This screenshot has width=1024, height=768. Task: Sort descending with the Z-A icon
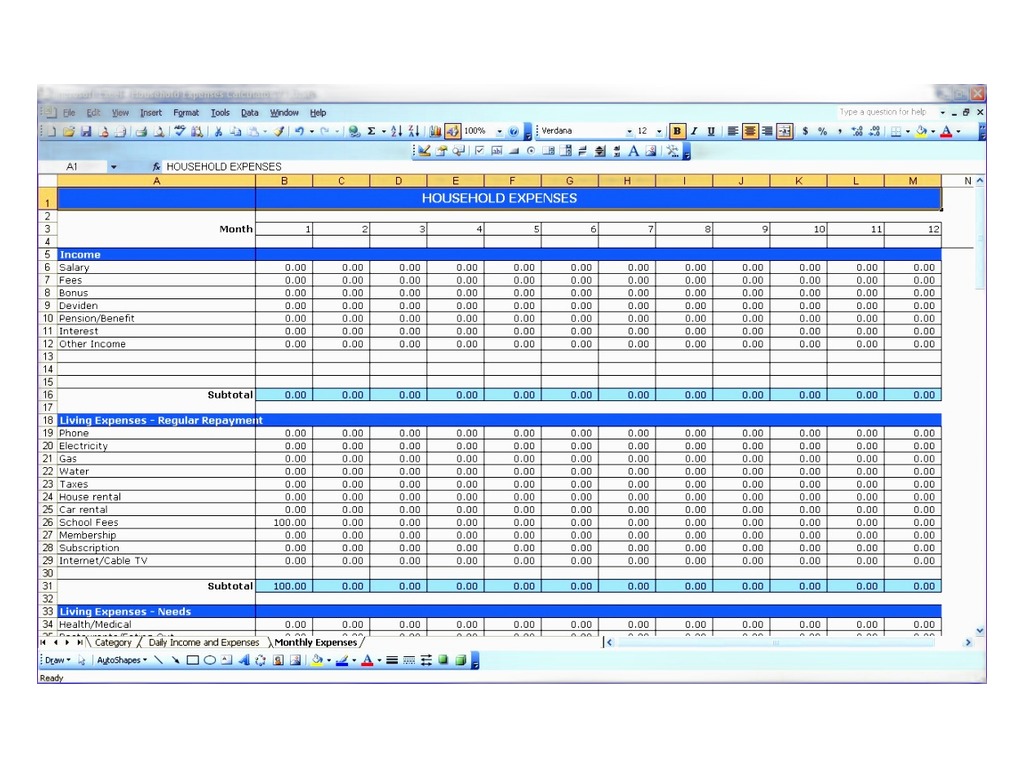point(413,131)
